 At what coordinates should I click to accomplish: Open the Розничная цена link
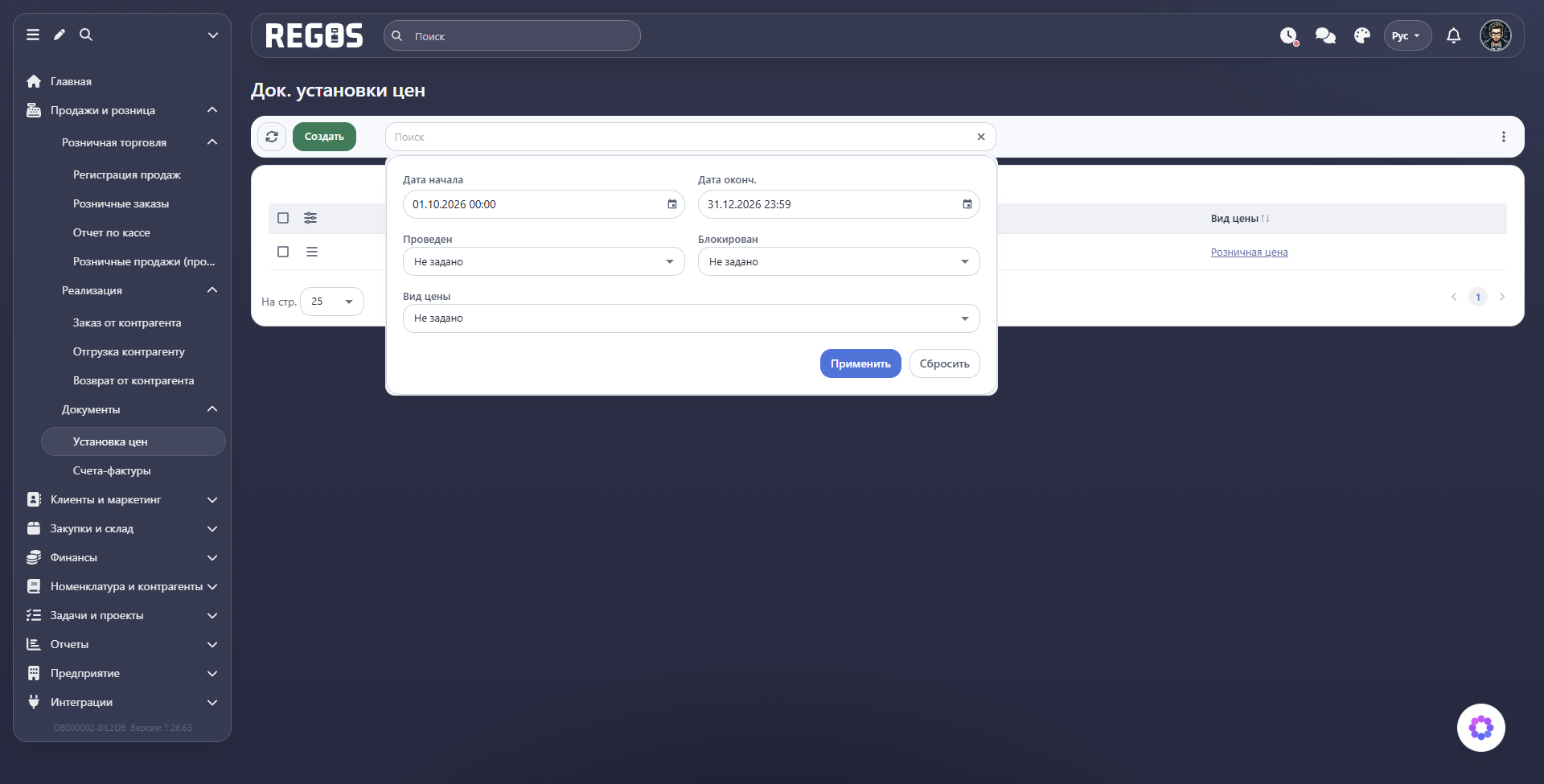pos(1249,252)
